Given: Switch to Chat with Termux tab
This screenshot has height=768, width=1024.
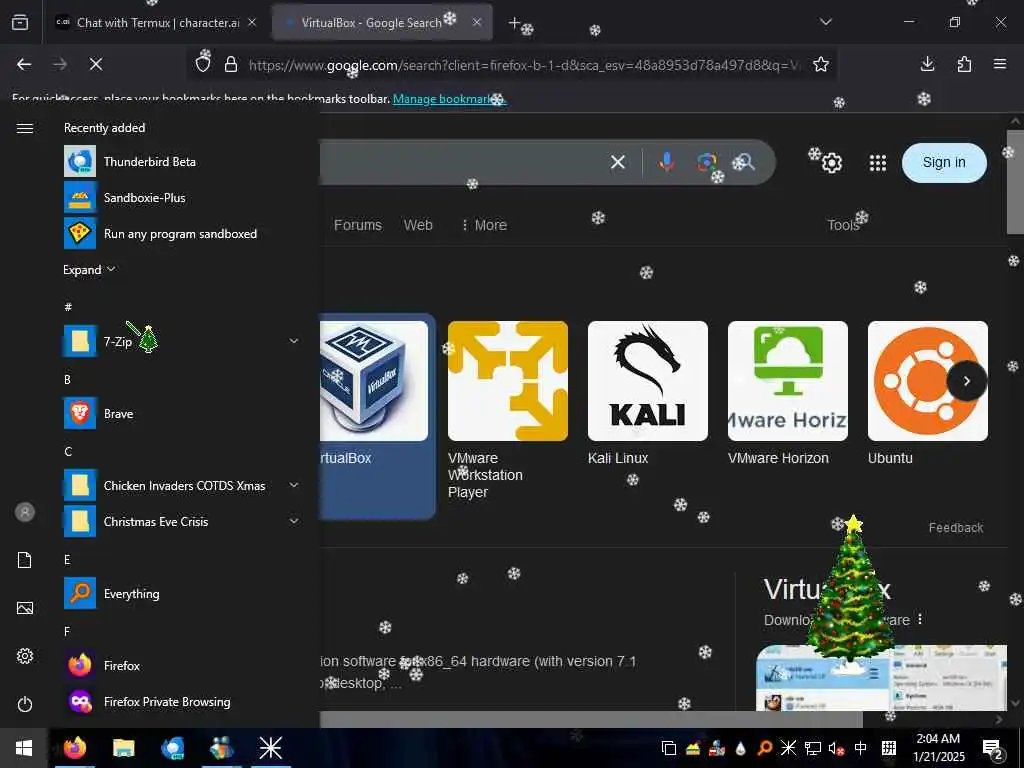Looking at the screenshot, I should pyautogui.click(x=157, y=22).
